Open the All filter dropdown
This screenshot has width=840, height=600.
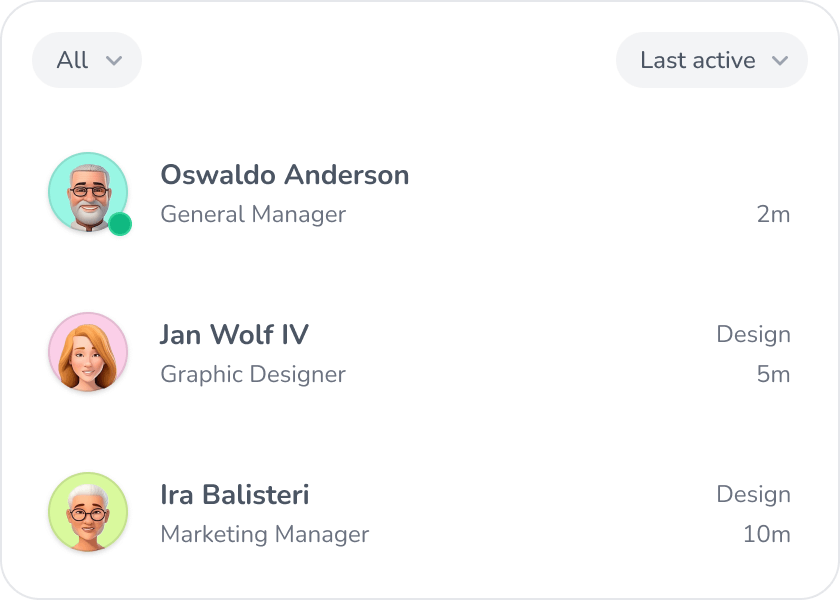click(x=87, y=60)
